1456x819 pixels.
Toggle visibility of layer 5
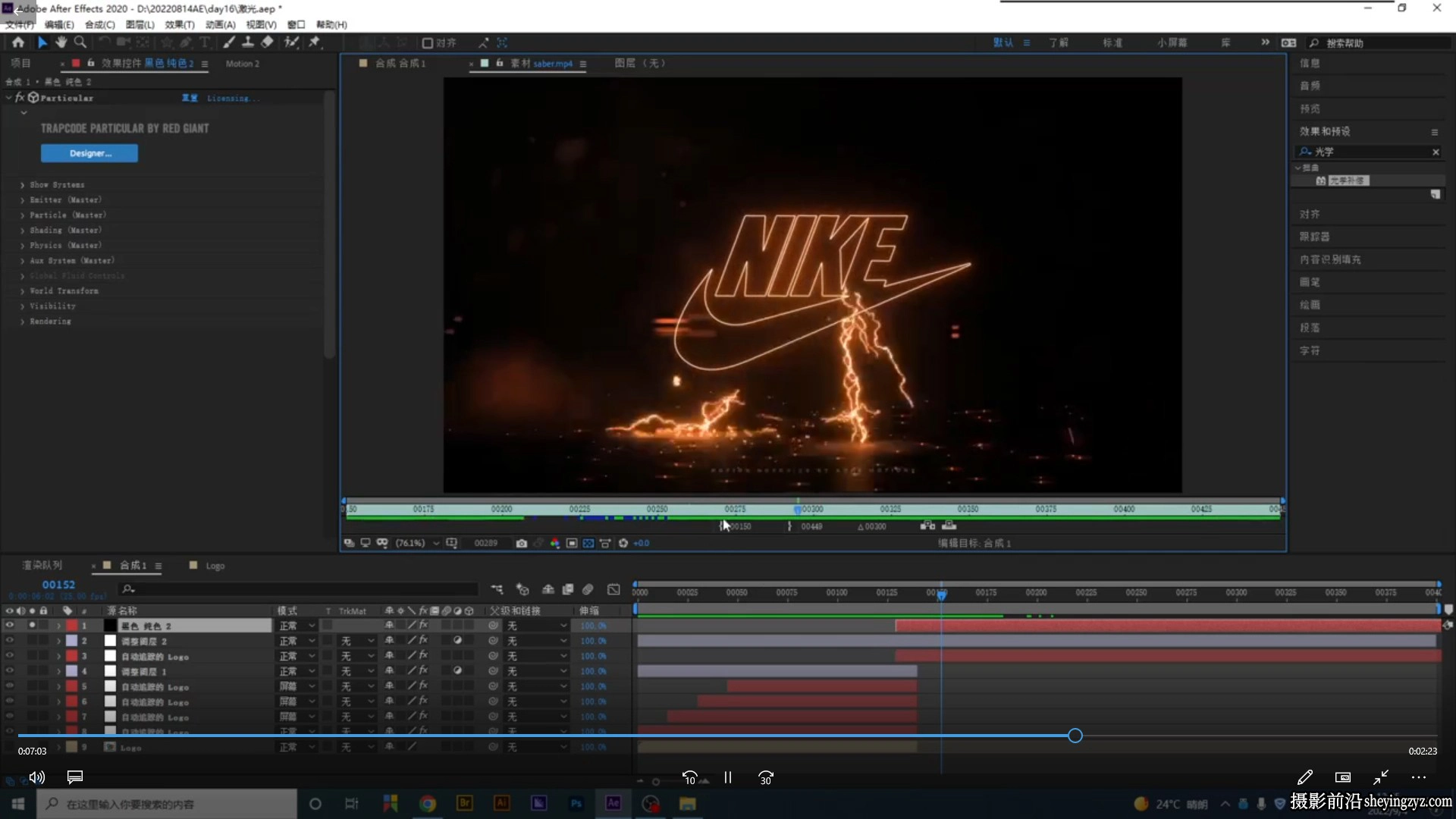coord(9,686)
